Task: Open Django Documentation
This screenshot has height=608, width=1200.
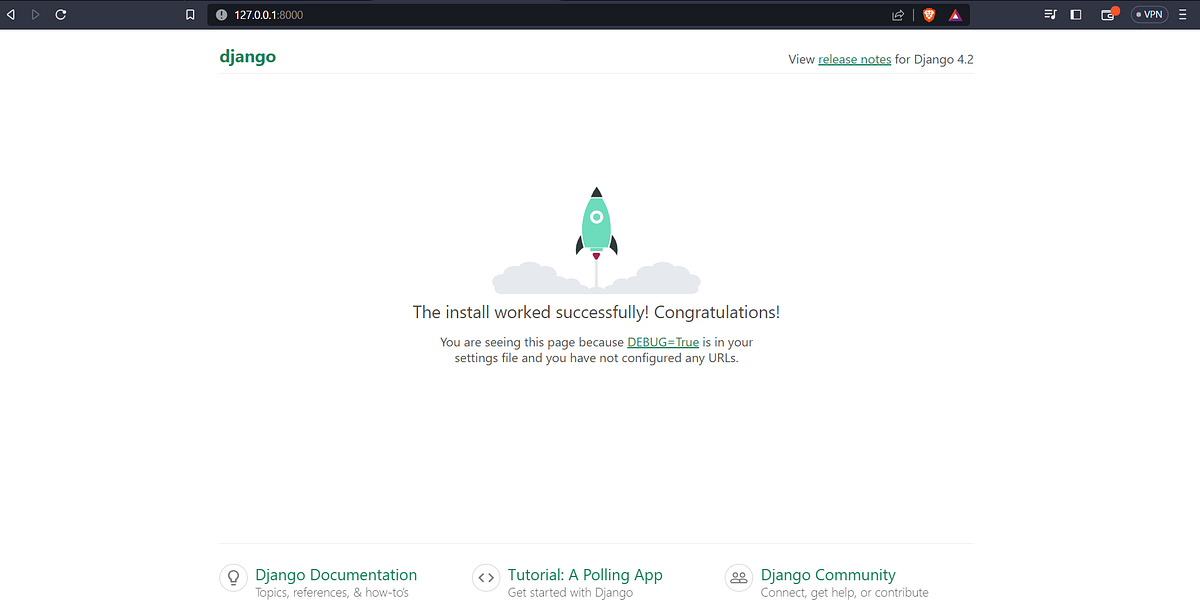Action: 336,575
